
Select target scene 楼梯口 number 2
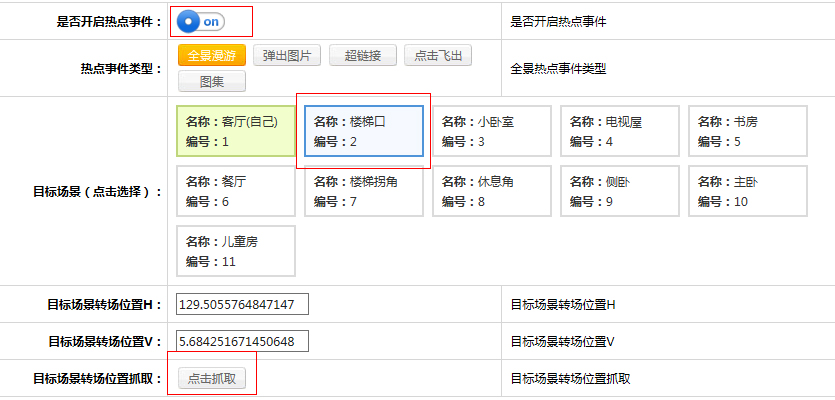pyautogui.click(x=364, y=131)
